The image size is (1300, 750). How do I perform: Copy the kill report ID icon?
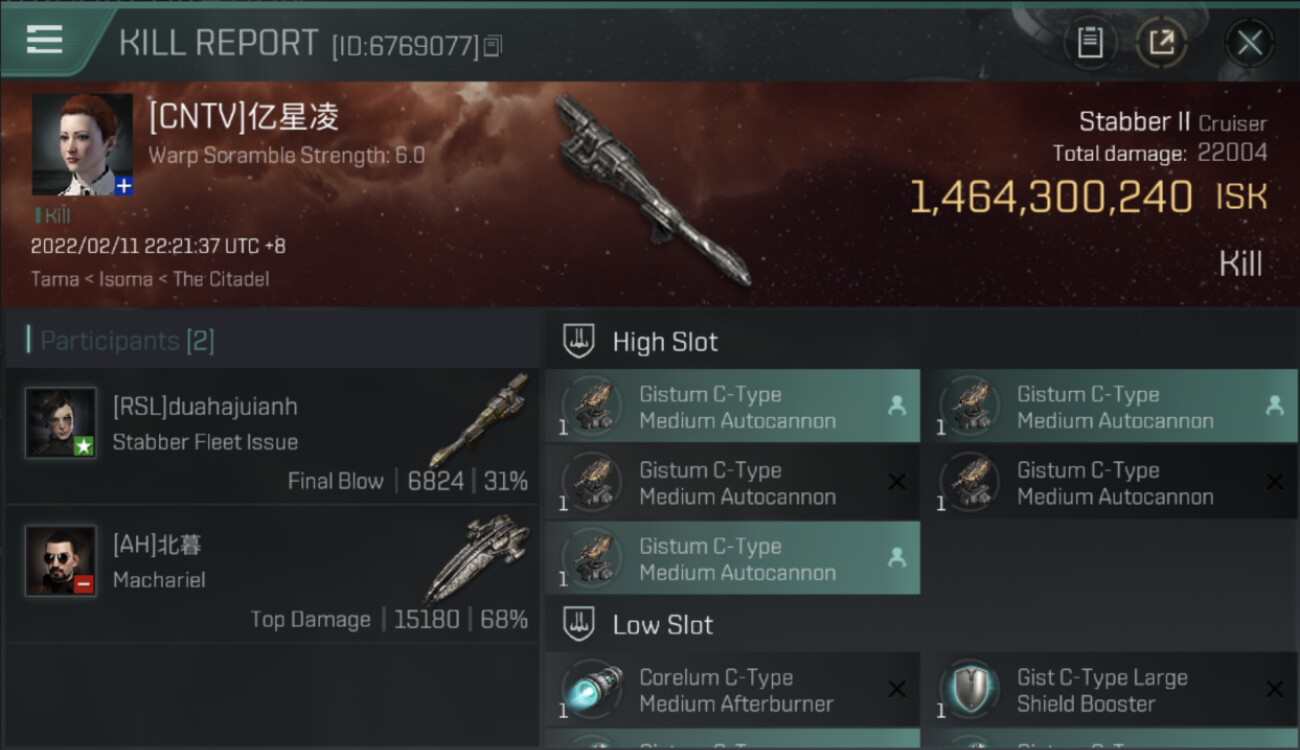493,46
